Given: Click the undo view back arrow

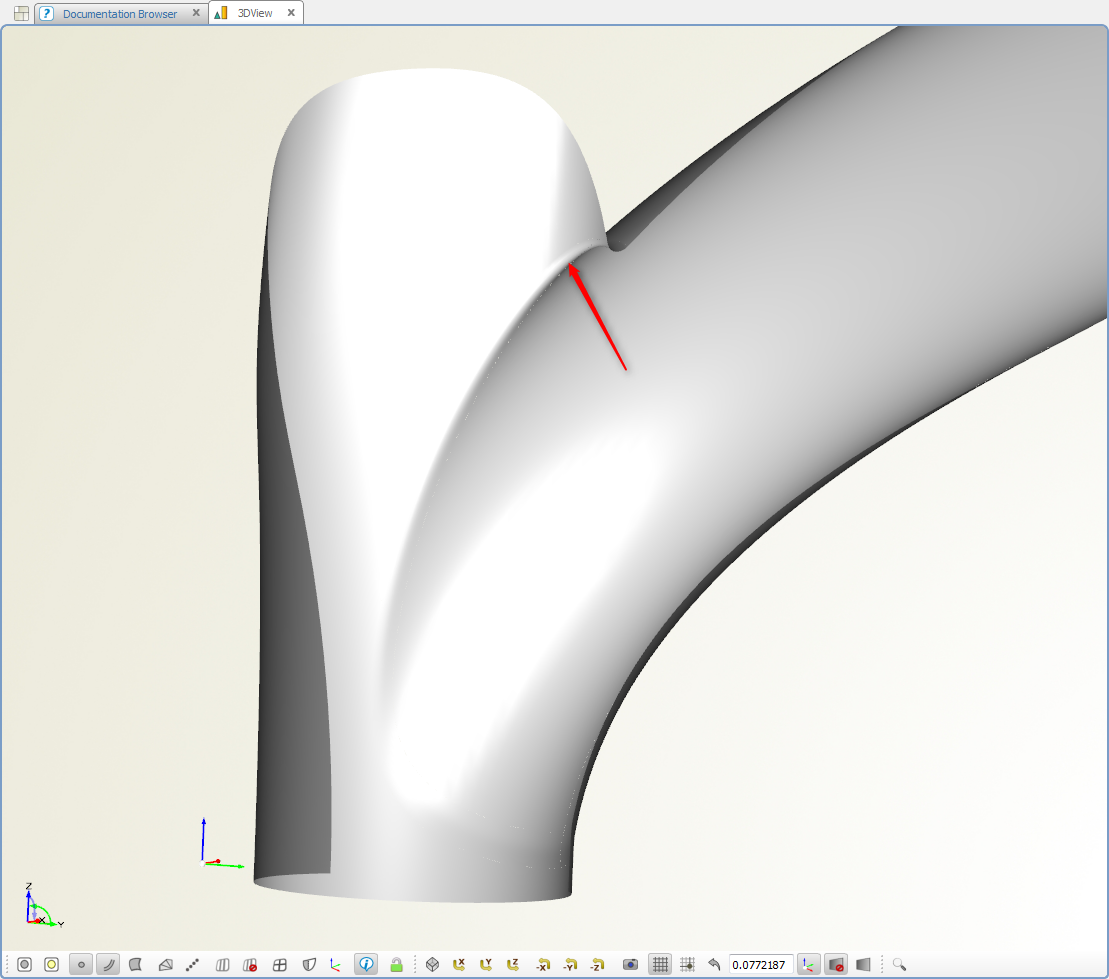Looking at the screenshot, I should 714,964.
